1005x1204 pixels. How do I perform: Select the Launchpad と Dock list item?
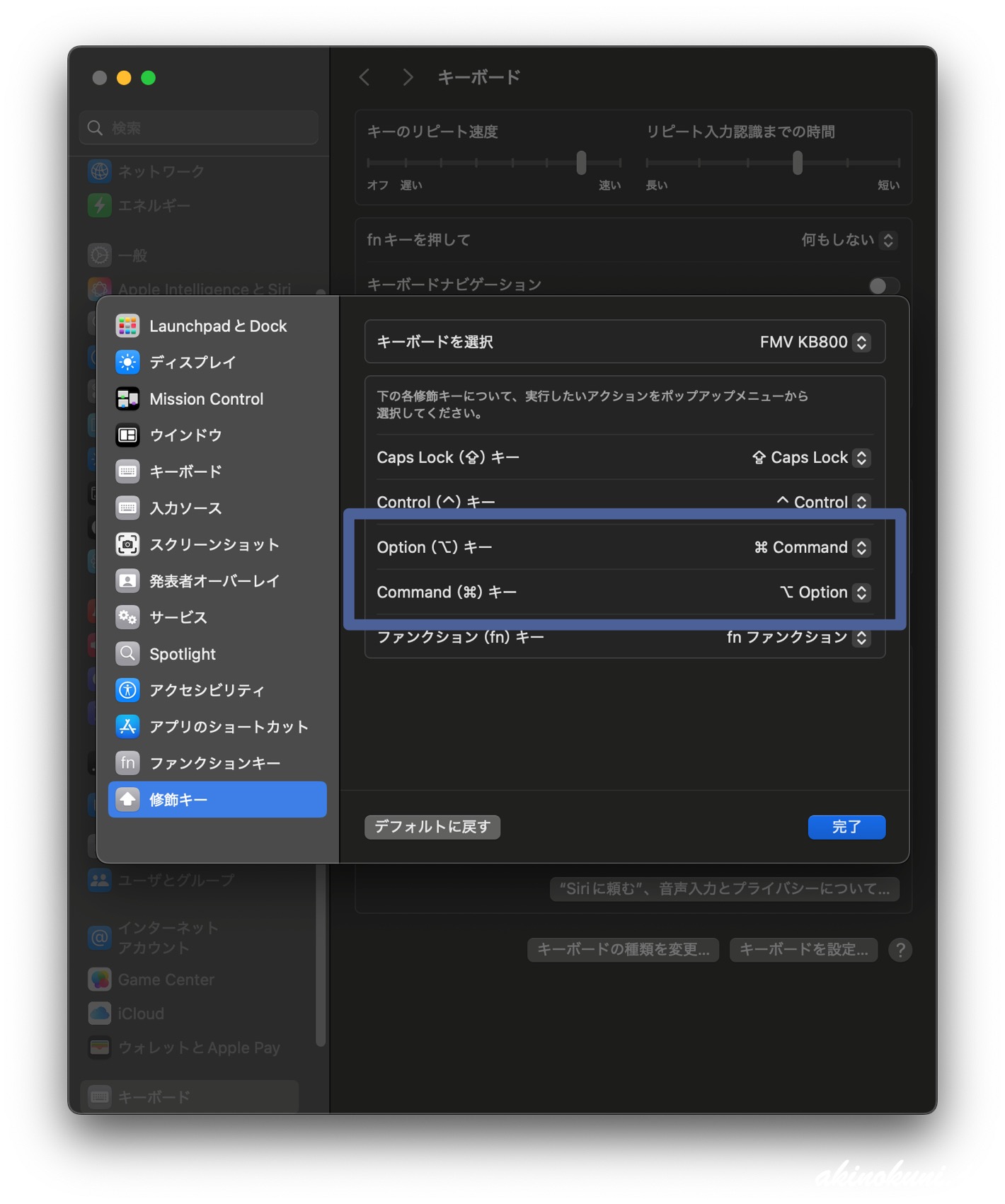217,326
